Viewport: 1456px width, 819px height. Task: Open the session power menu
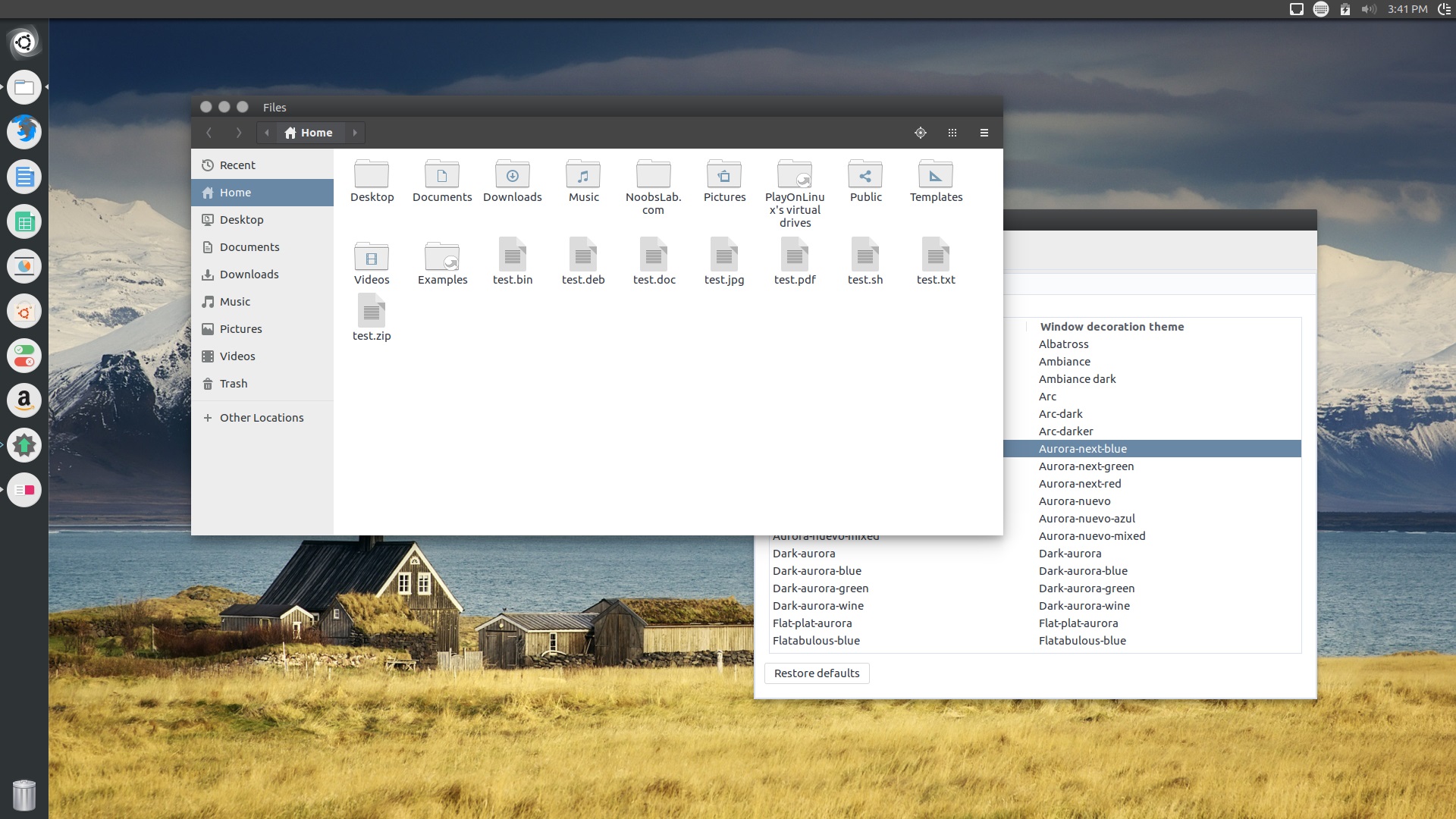point(1443,10)
